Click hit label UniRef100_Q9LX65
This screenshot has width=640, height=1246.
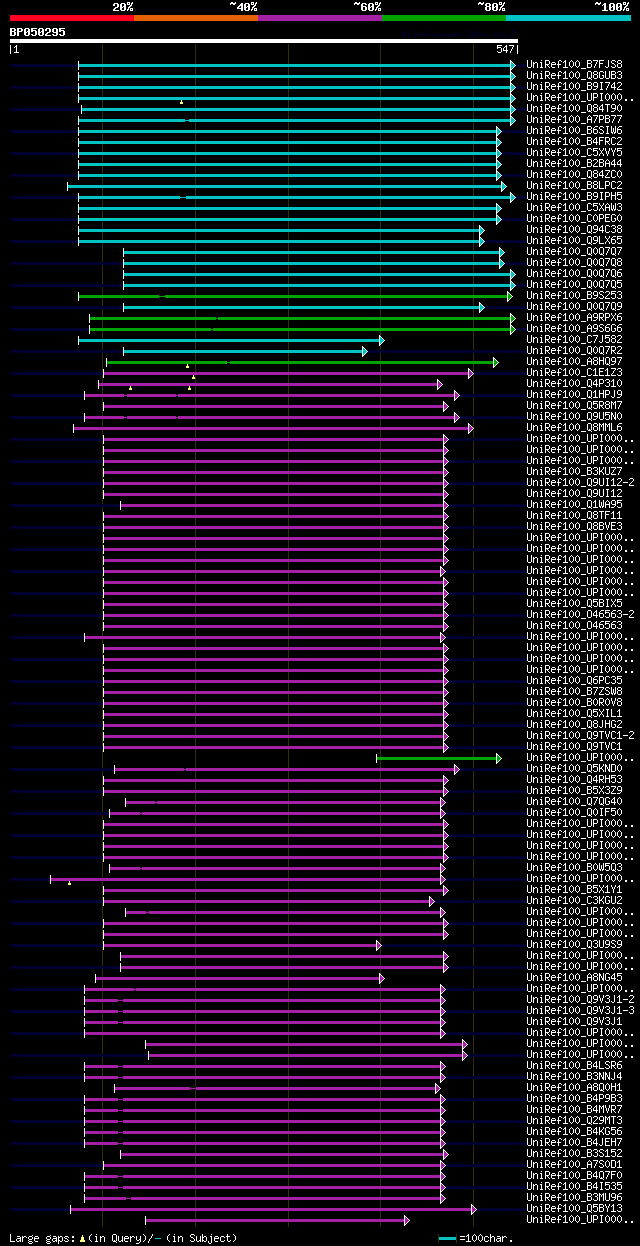click(x=574, y=240)
